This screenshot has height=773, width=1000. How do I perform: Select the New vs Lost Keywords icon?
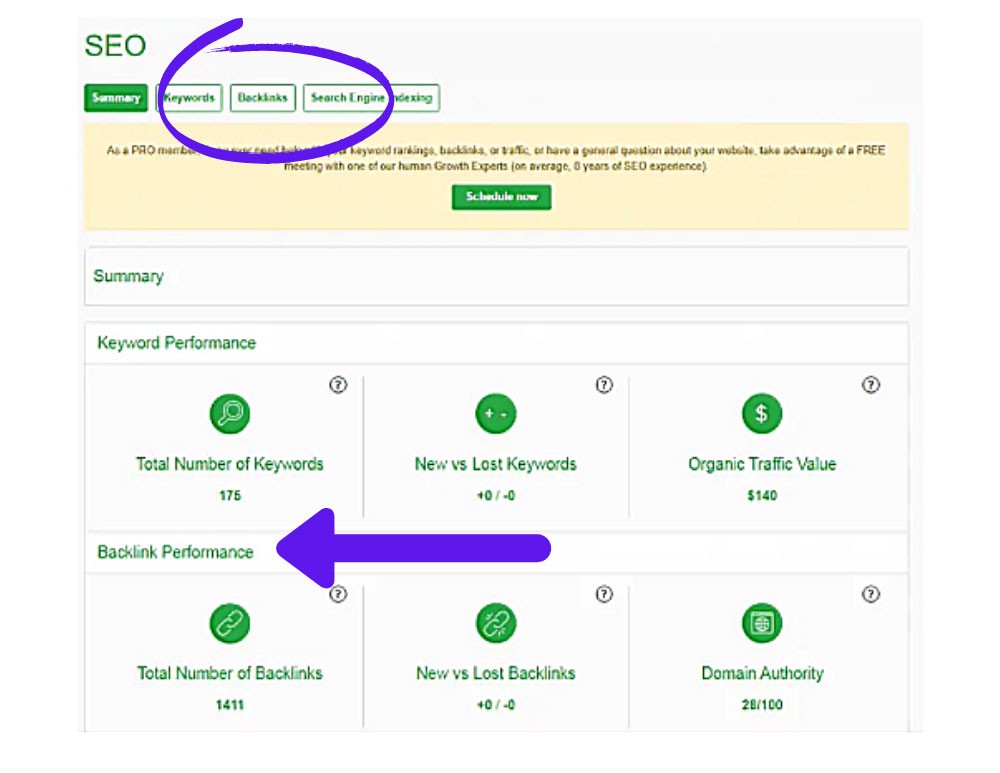[495, 413]
